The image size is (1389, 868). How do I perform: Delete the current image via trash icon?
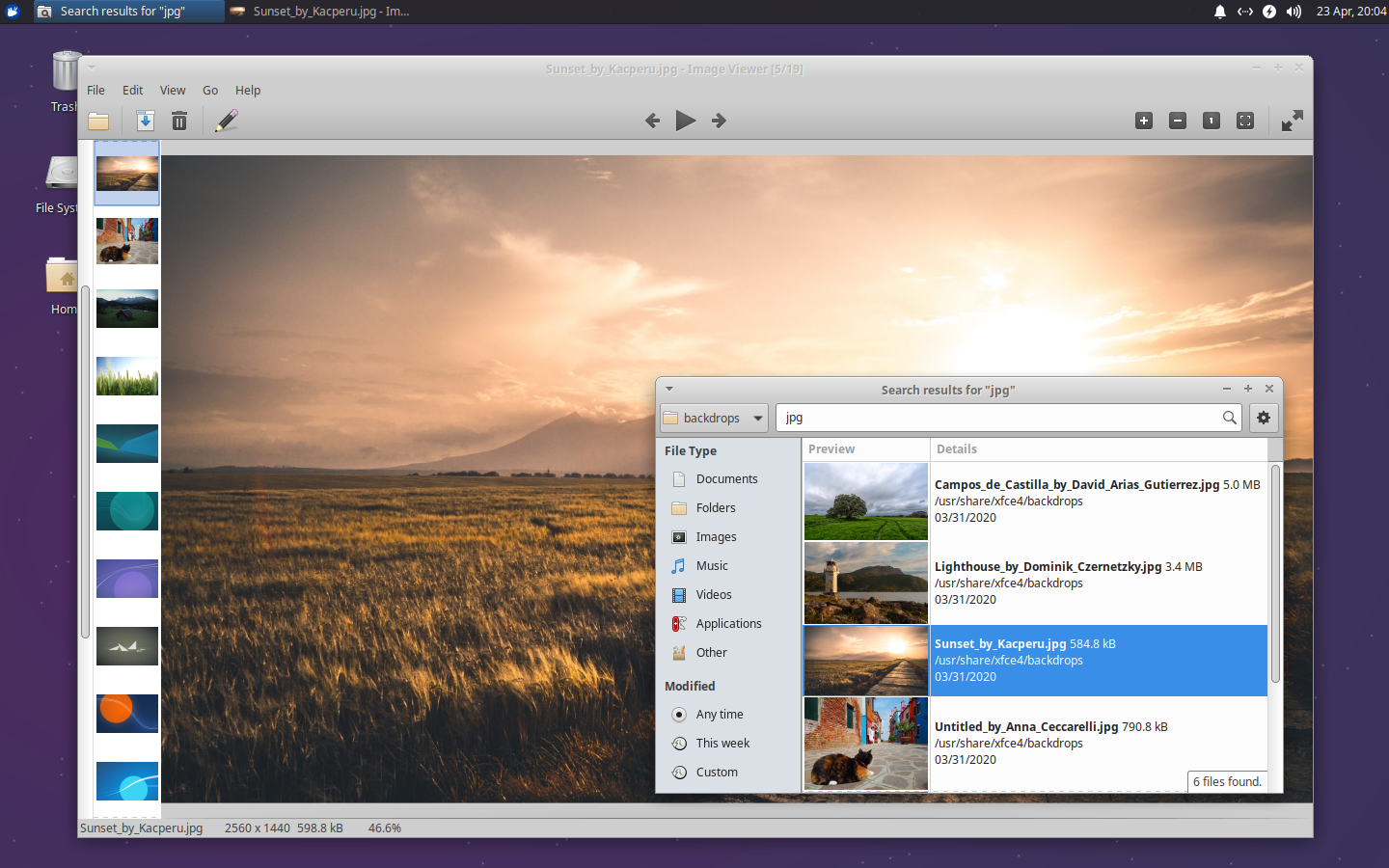point(179,121)
